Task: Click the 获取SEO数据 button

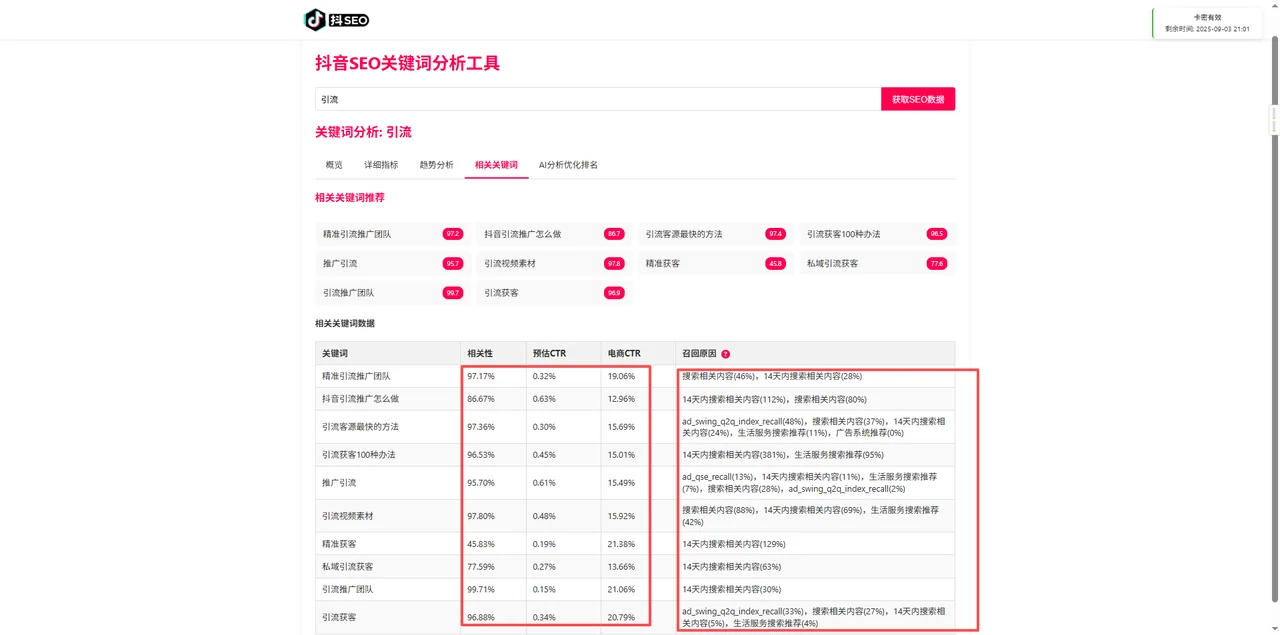Action: pyautogui.click(x=918, y=99)
